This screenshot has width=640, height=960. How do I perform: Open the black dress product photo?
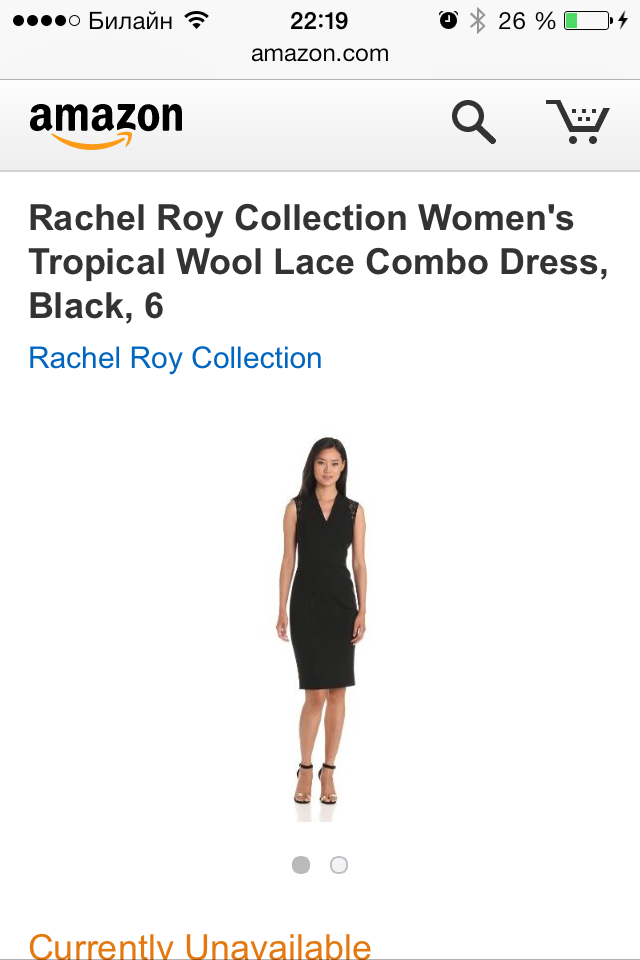320,629
